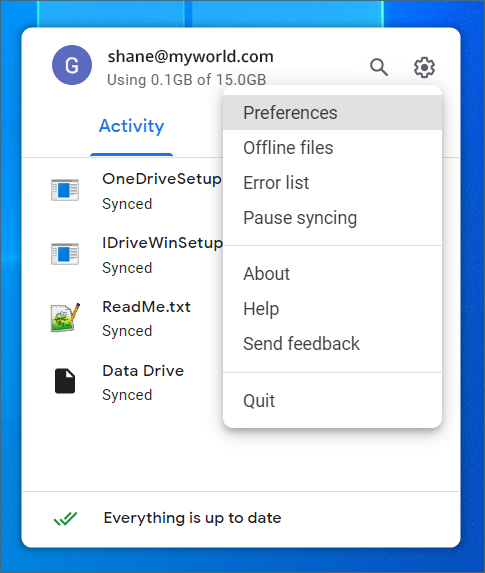Select Offline files menu entry

[332, 148]
